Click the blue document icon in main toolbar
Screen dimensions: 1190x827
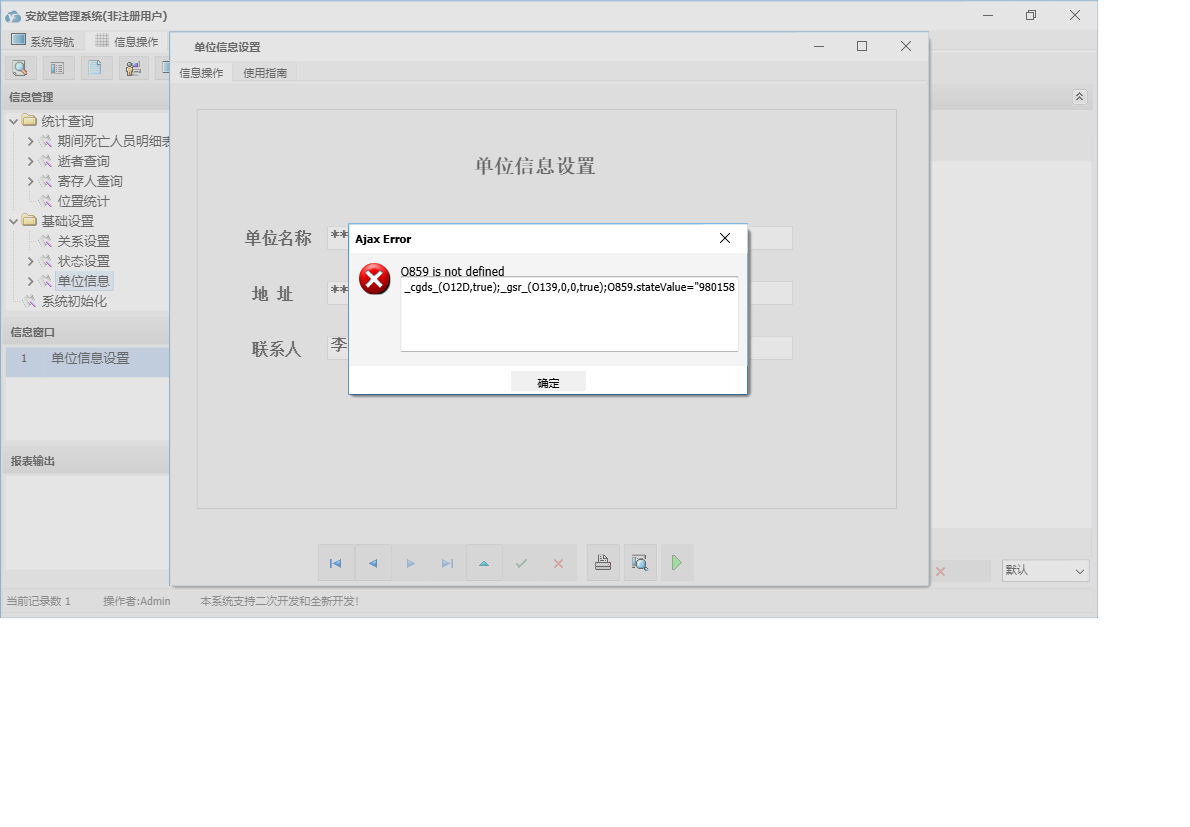(95, 68)
